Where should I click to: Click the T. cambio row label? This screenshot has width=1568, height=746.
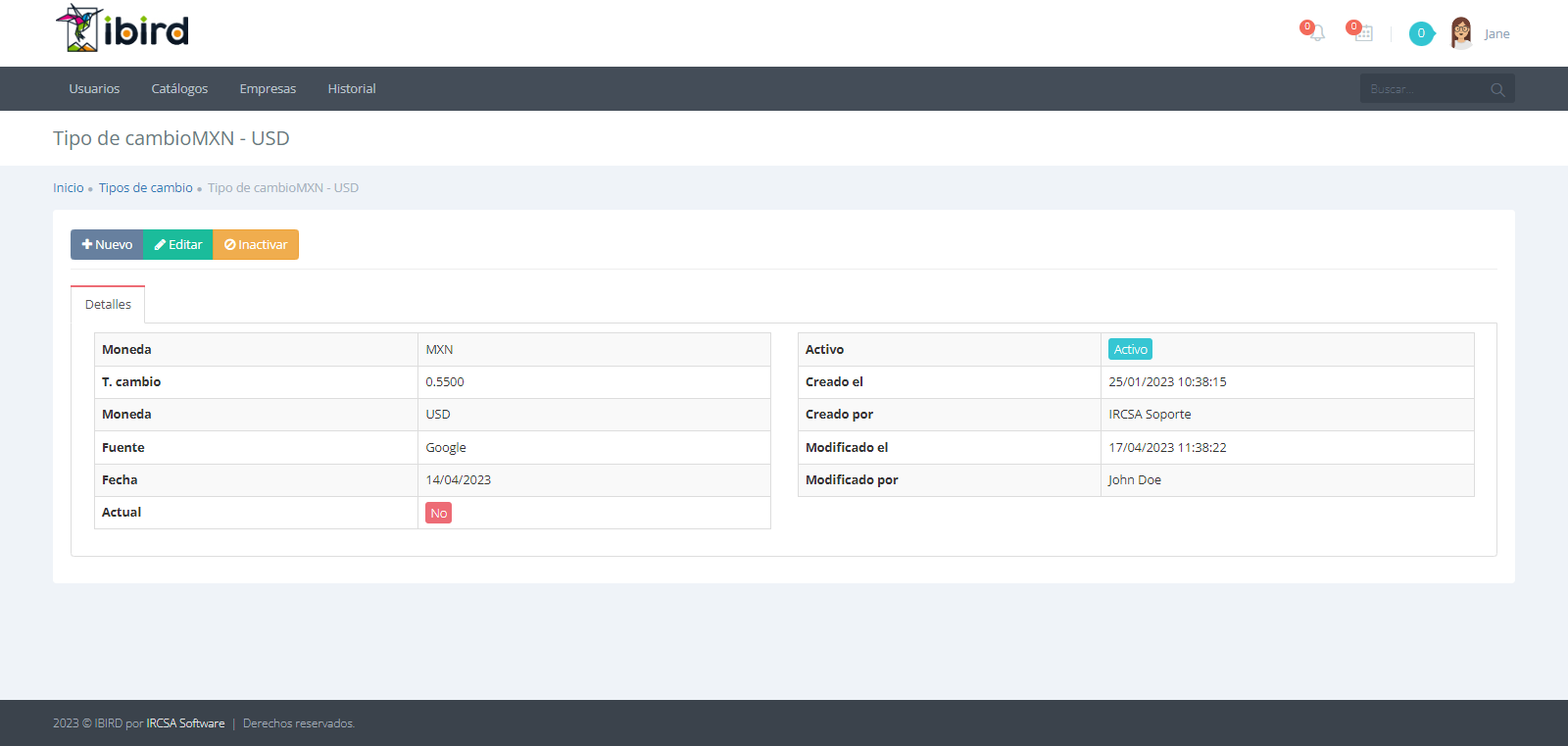[131, 381]
